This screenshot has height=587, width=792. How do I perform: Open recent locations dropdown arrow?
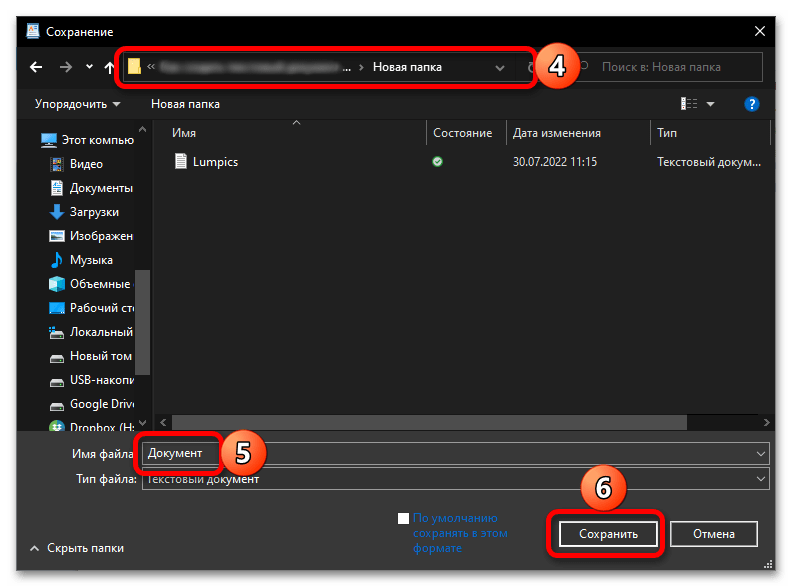[x=89, y=66]
